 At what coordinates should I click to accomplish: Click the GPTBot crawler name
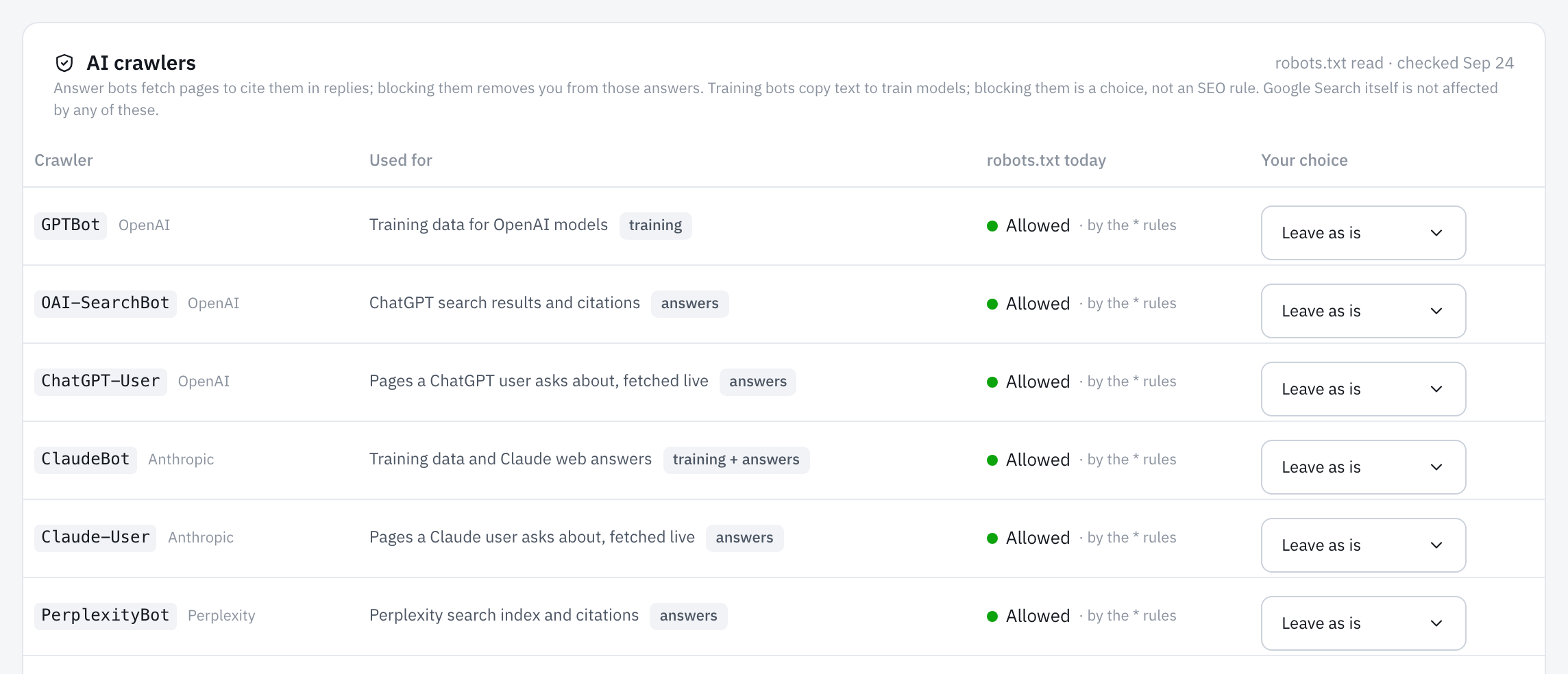coord(71,225)
